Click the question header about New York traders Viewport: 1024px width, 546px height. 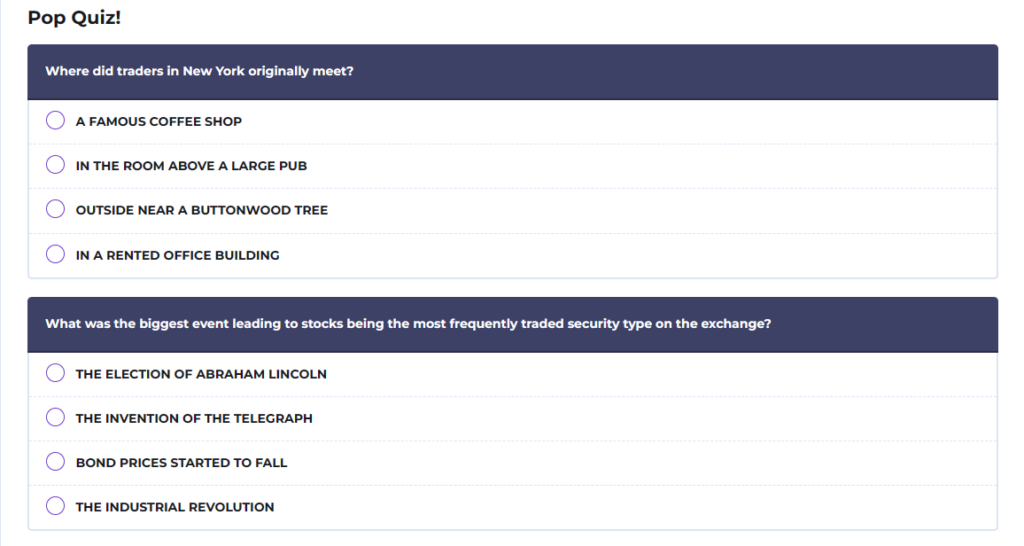point(513,72)
